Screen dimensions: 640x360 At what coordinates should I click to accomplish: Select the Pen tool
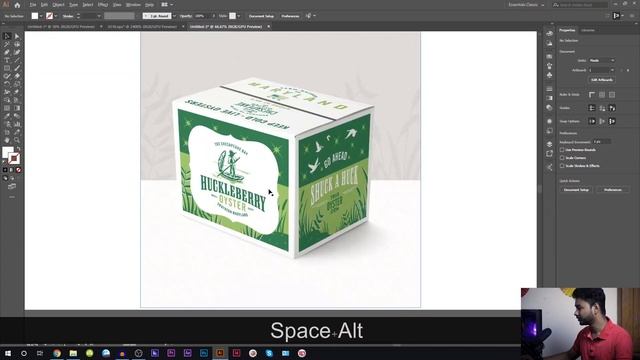coord(7,52)
